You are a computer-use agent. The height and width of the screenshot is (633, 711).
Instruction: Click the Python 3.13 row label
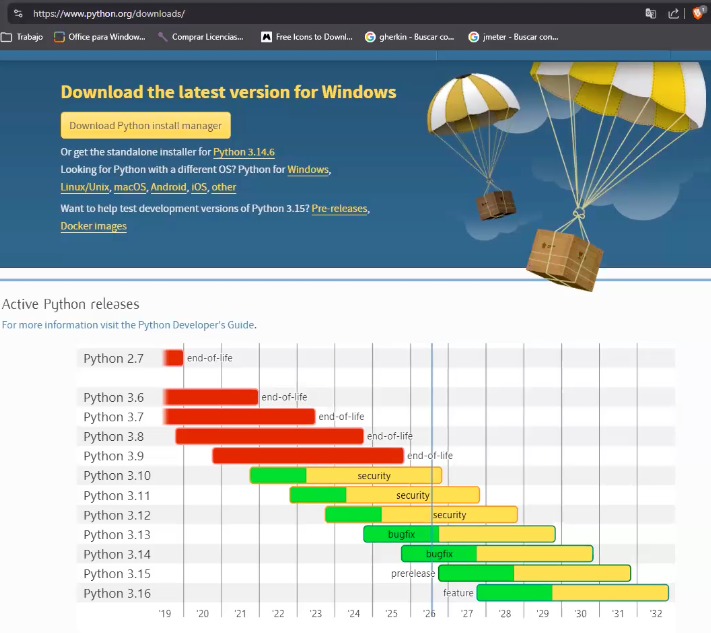pos(117,535)
